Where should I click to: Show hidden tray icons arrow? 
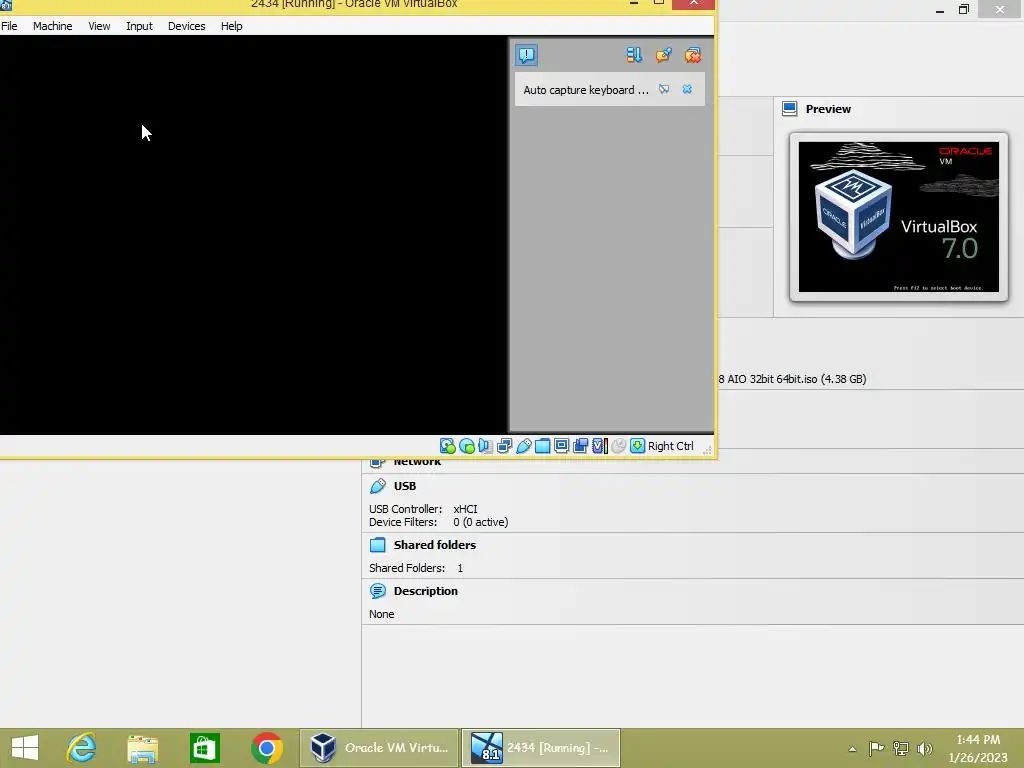coord(852,748)
